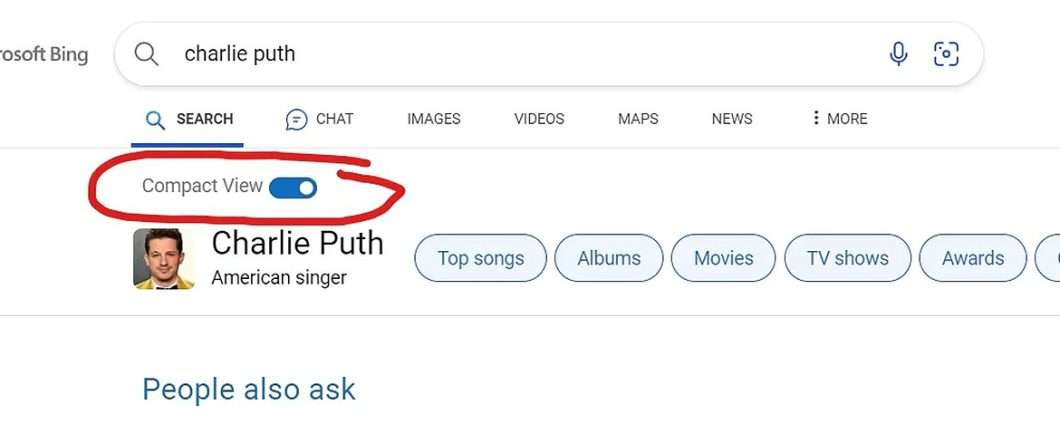This screenshot has height=424, width=1060.
Task: Select the Albums chip
Action: point(609,258)
